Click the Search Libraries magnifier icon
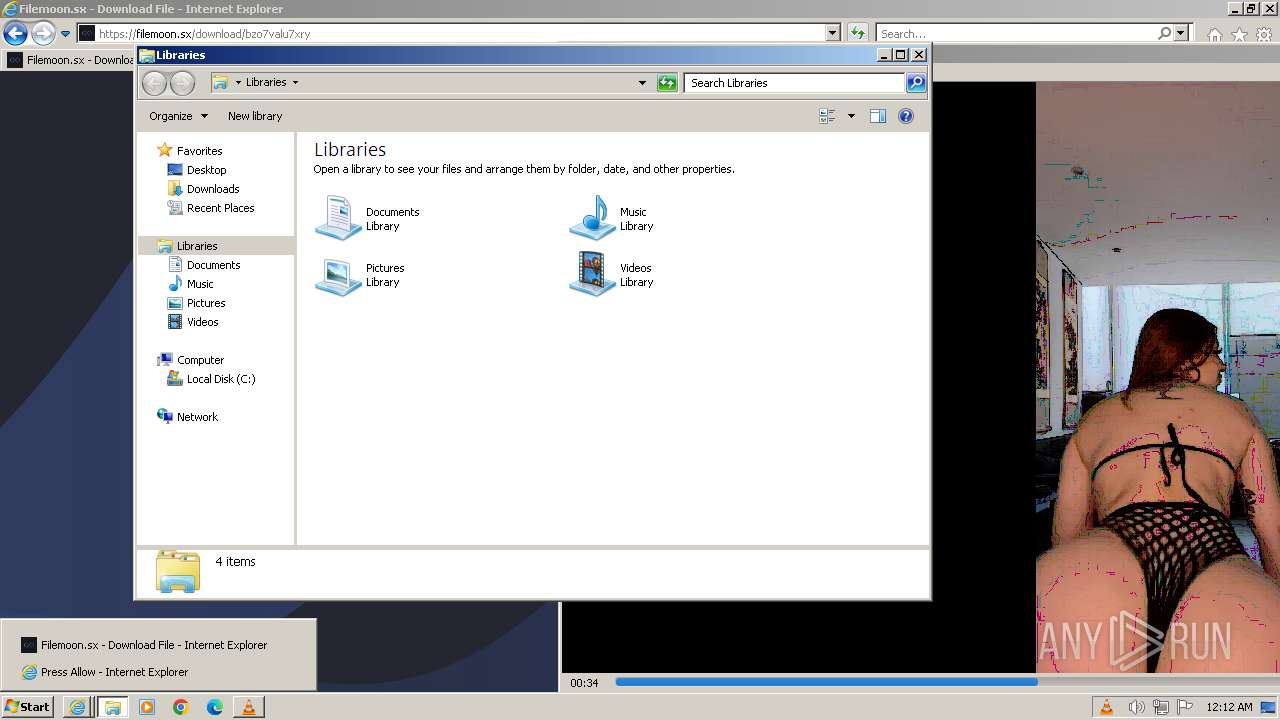This screenshot has height=720, width=1280. coord(916,83)
